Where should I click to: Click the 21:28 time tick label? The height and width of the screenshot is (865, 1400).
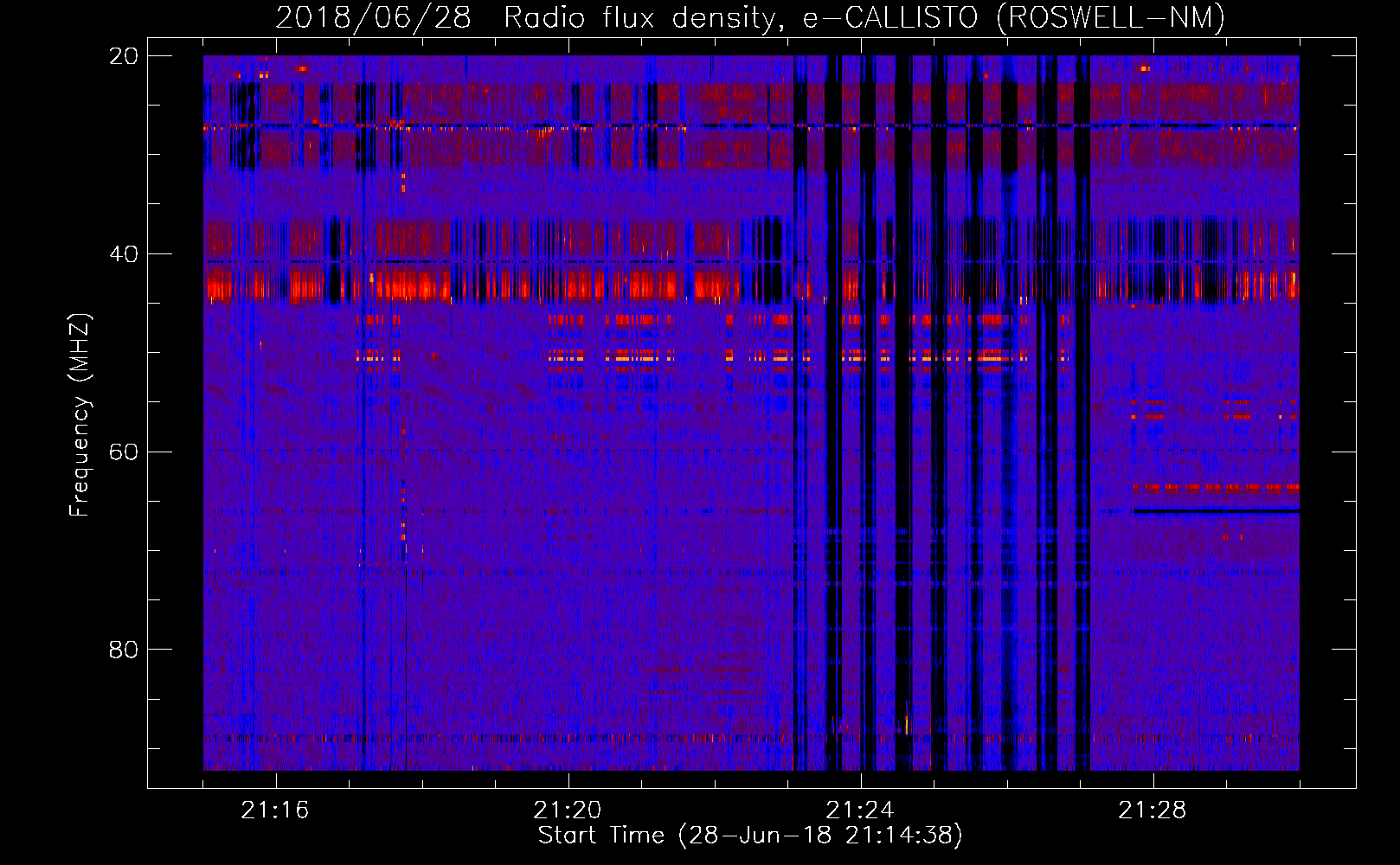click(1153, 811)
